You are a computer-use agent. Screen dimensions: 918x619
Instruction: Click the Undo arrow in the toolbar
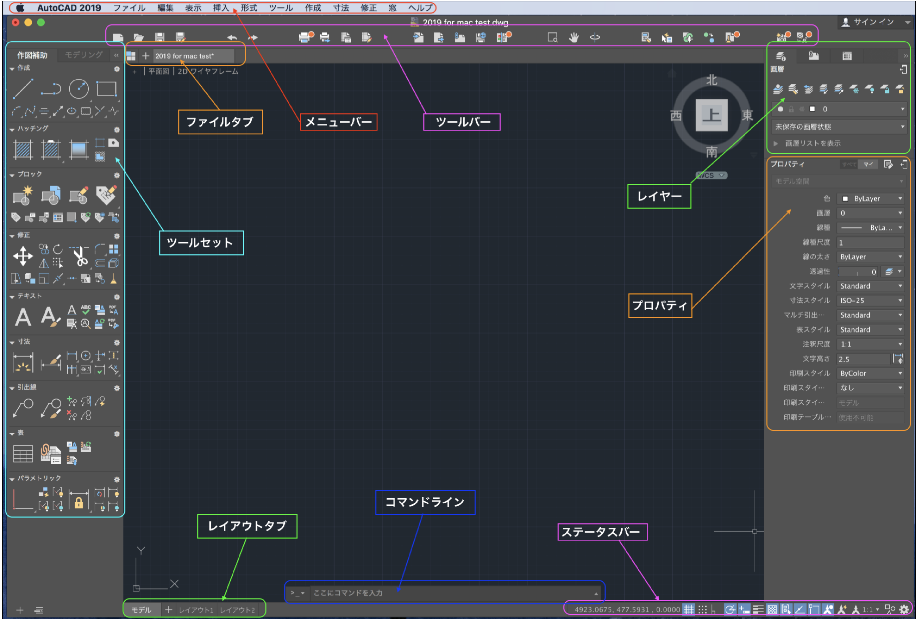point(232,37)
